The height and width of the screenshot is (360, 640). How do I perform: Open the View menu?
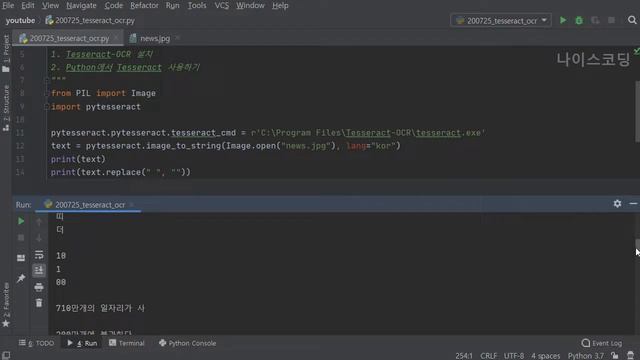coord(50,5)
